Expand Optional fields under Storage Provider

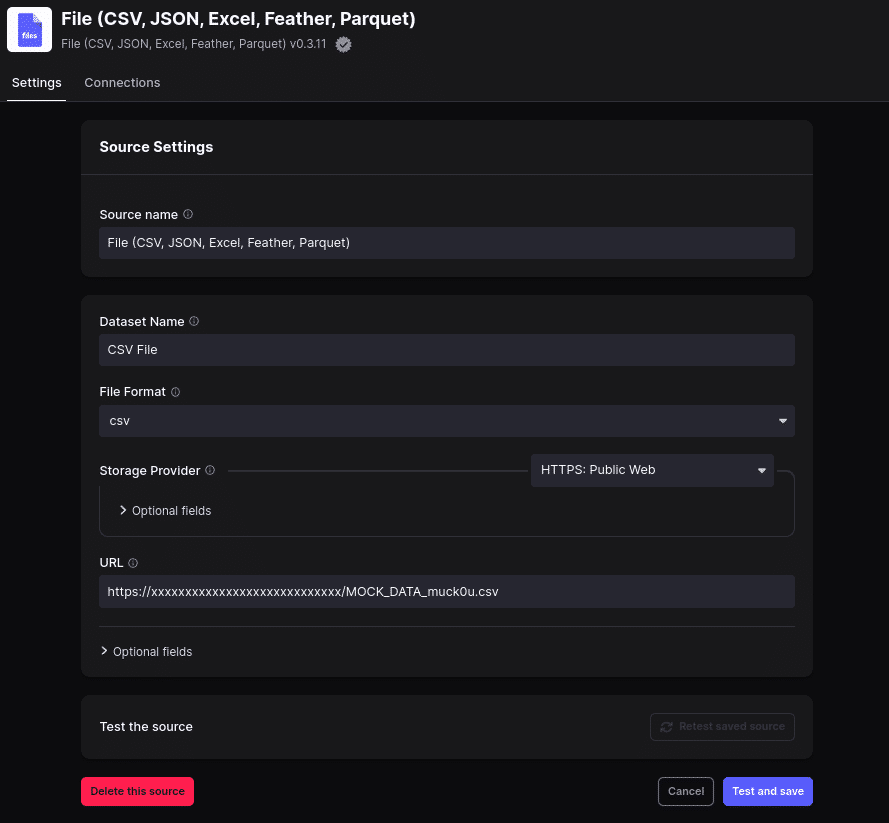coord(165,511)
